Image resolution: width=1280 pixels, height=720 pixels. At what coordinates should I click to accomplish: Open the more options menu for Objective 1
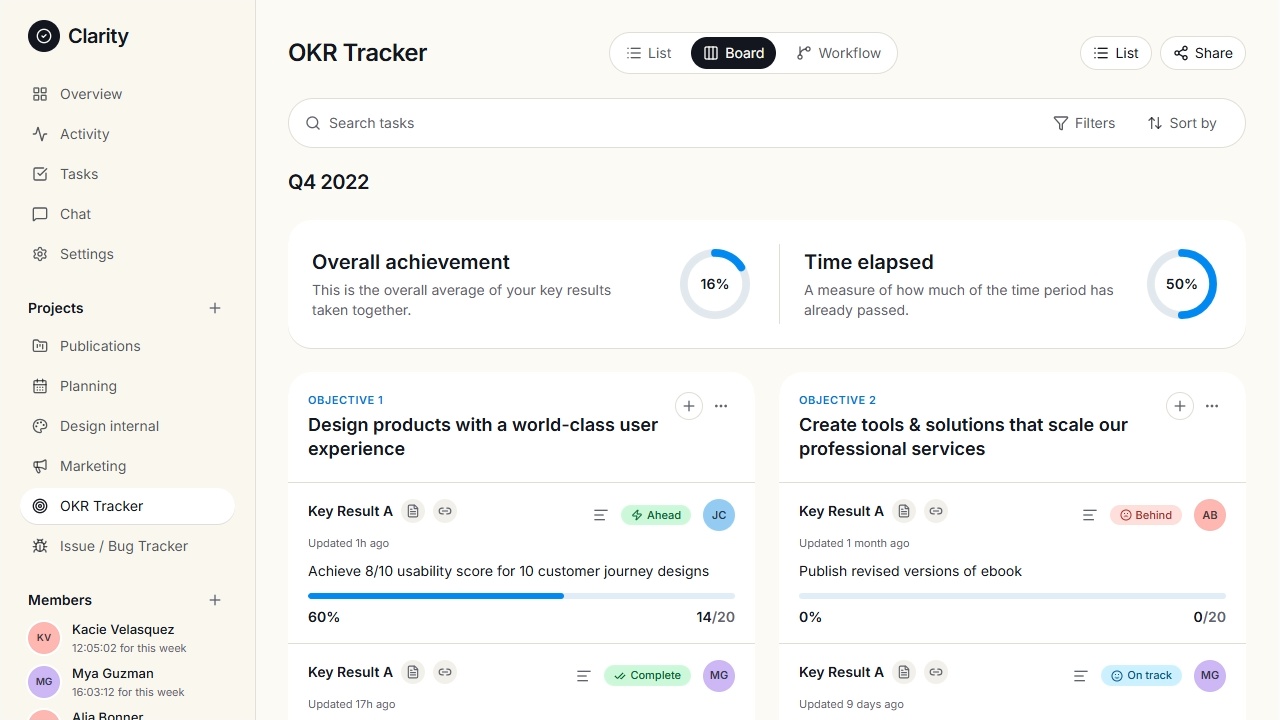click(721, 406)
